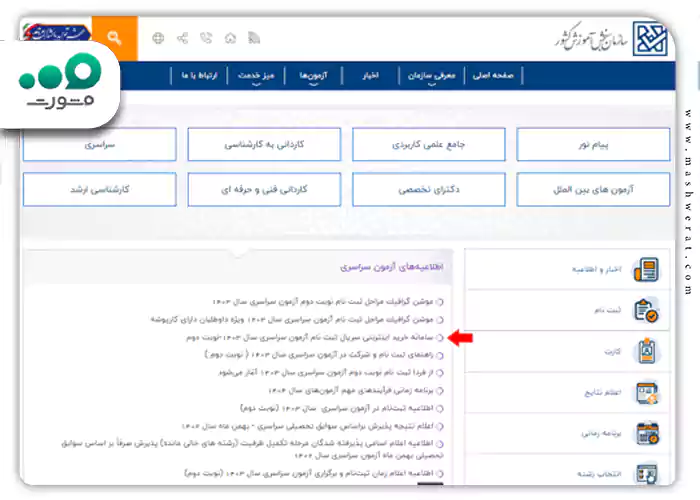The height and width of the screenshot is (500, 700).
Task: Click the RSS feed icon in header
Action: [254, 38]
